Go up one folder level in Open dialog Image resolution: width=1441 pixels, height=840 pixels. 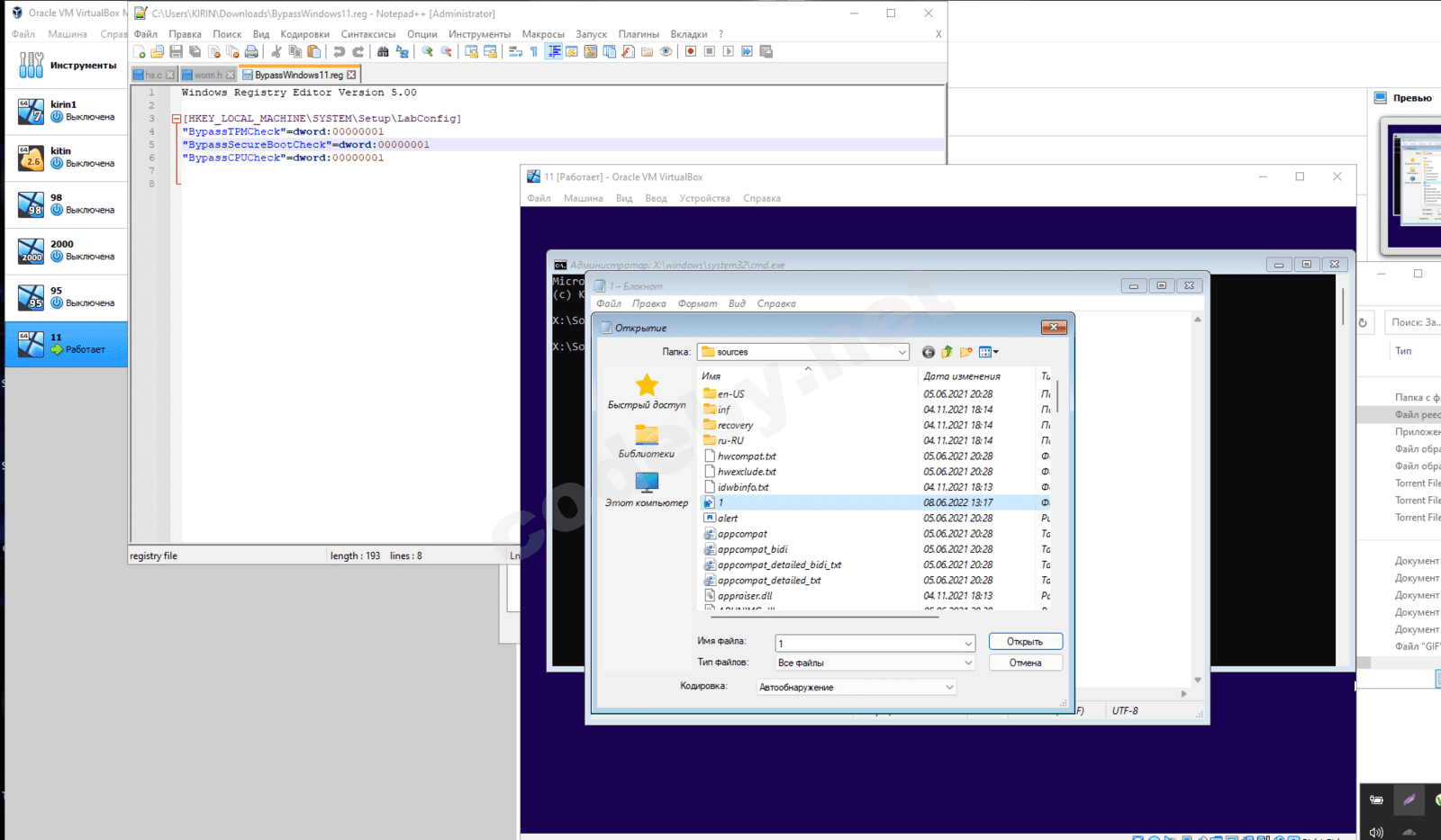pyautogui.click(x=947, y=352)
